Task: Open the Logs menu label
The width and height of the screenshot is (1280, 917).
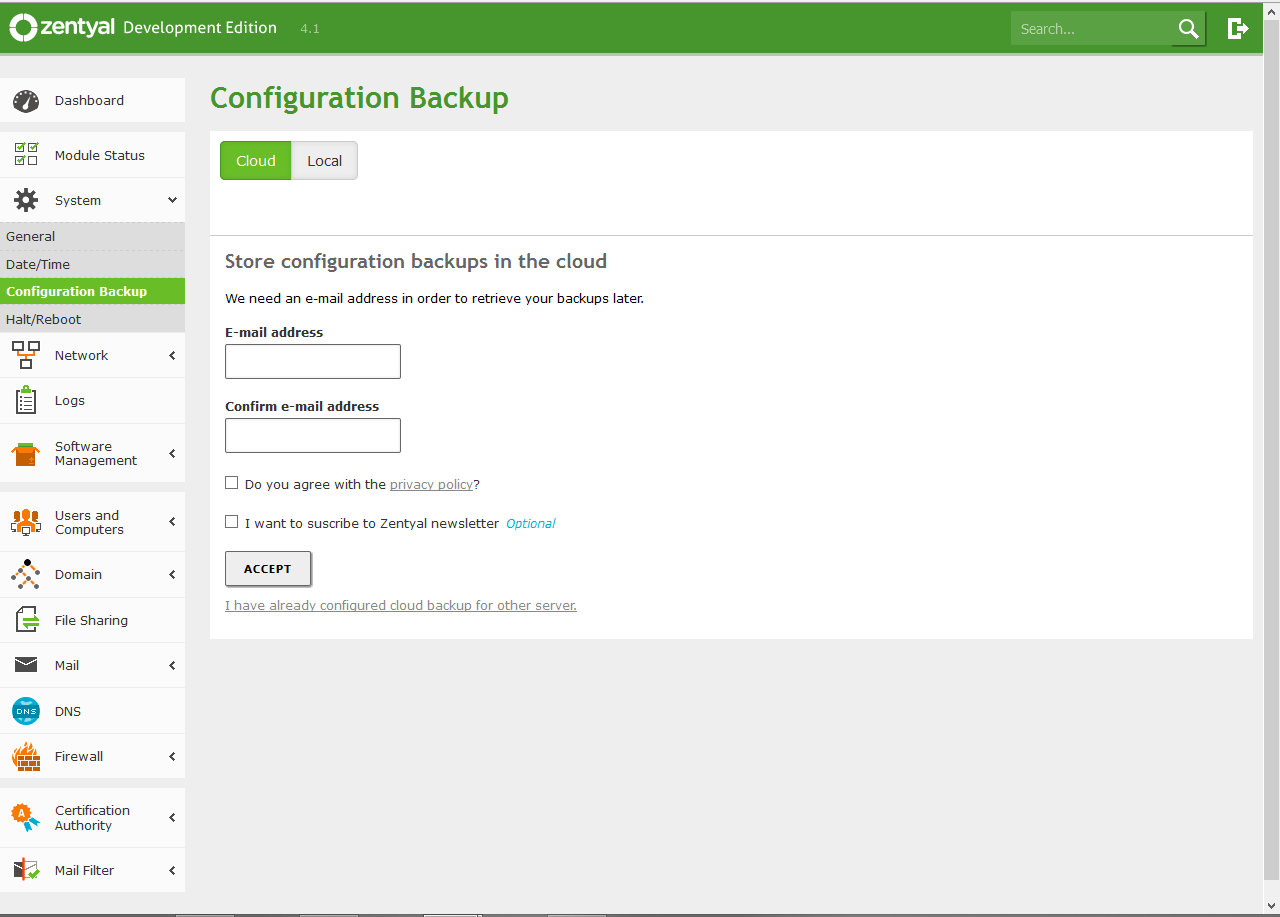Action: tap(70, 400)
